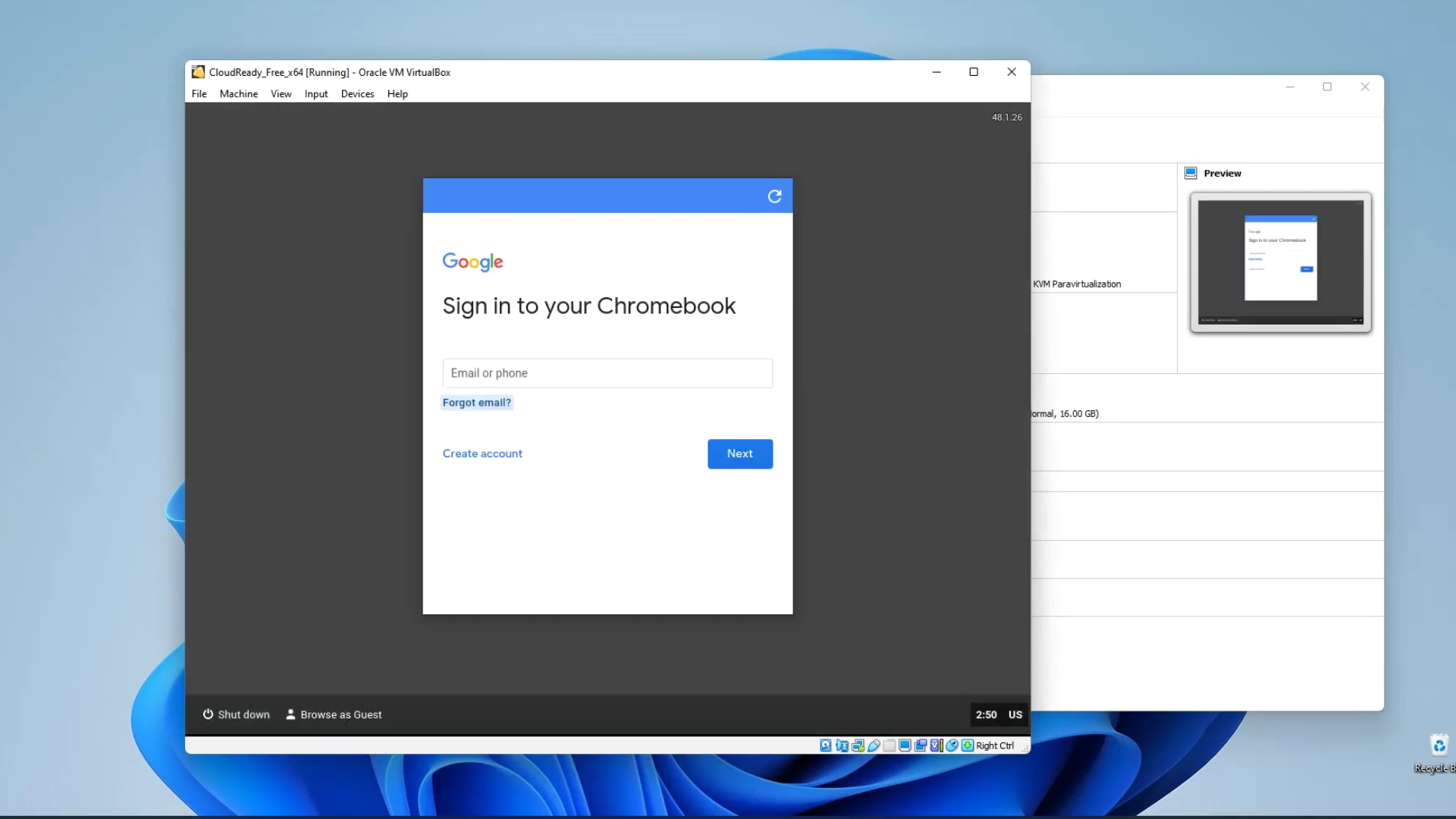Click the hard disk activity status icon

click(x=825, y=745)
